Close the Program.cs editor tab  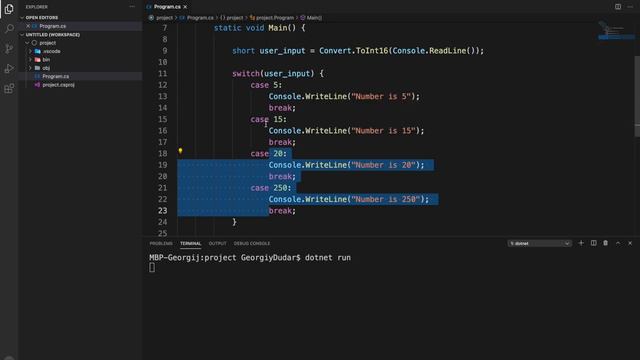(185, 7)
